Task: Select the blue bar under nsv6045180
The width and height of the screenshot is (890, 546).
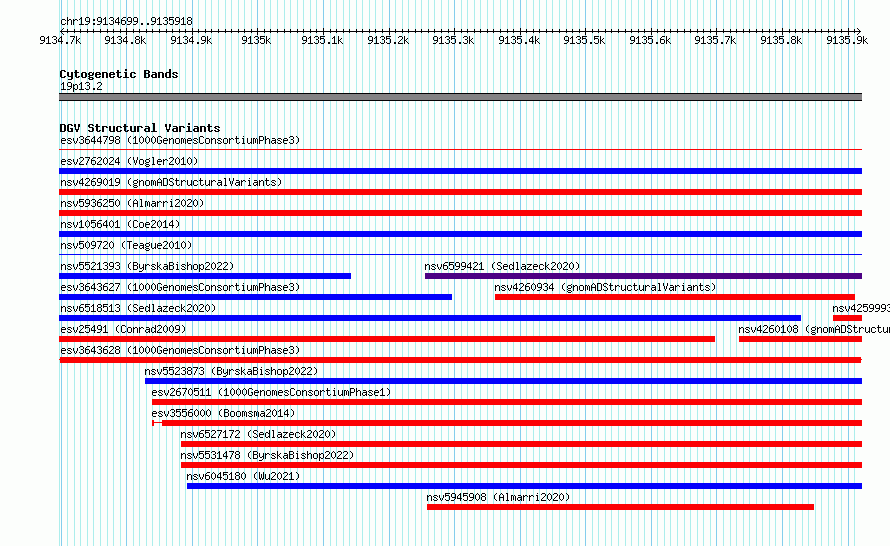Action: coord(524,486)
